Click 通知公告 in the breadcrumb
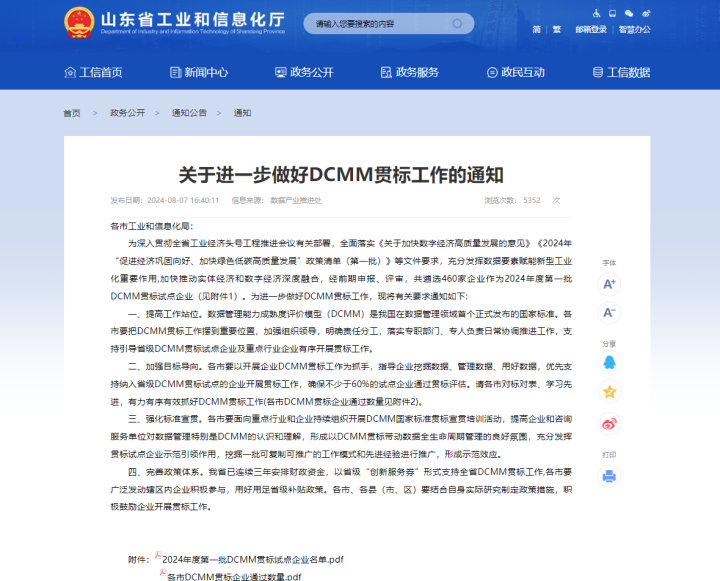This screenshot has width=720, height=581. [x=189, y=113]
